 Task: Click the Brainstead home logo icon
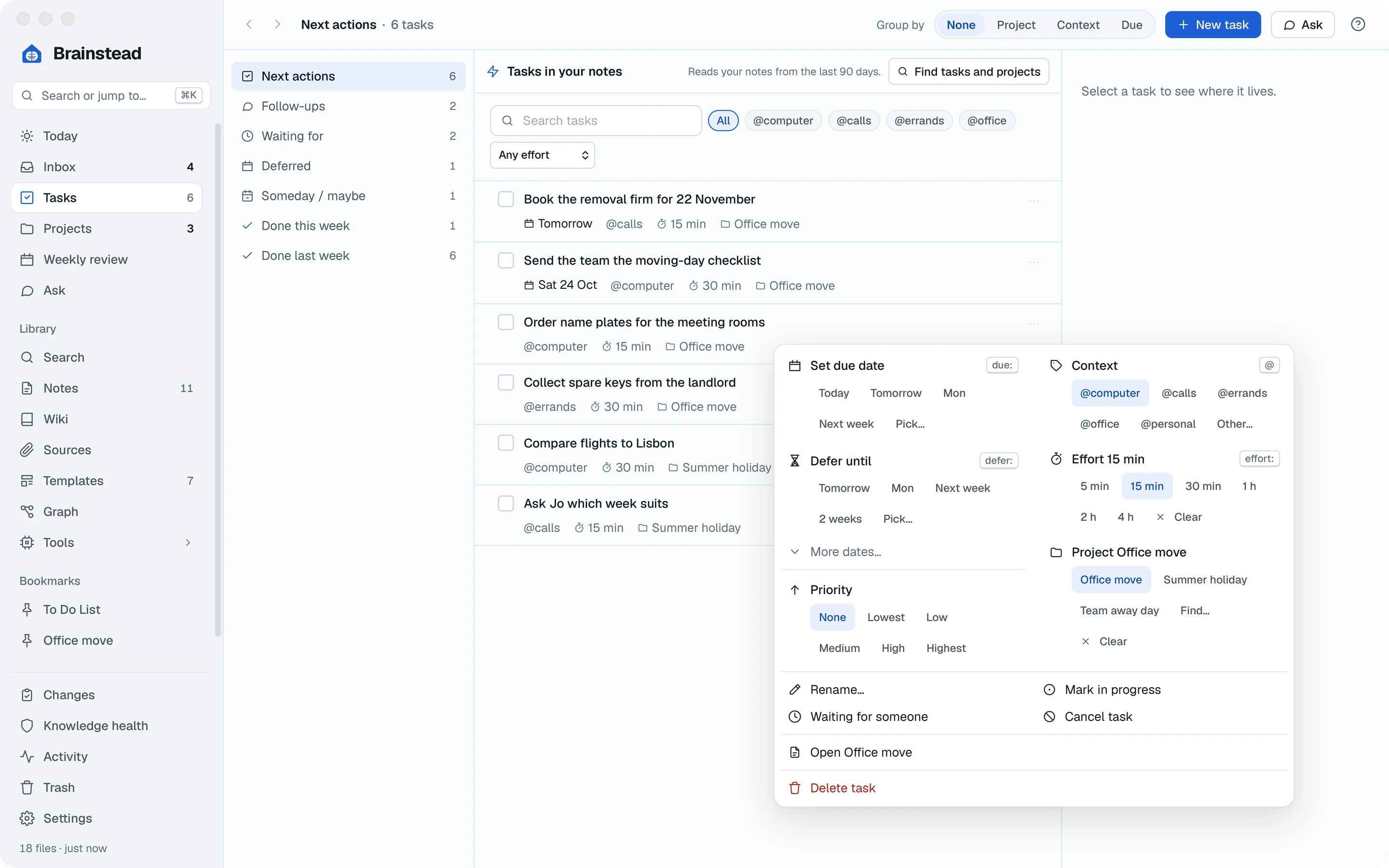pyautogui.click(x=31, y=54)
